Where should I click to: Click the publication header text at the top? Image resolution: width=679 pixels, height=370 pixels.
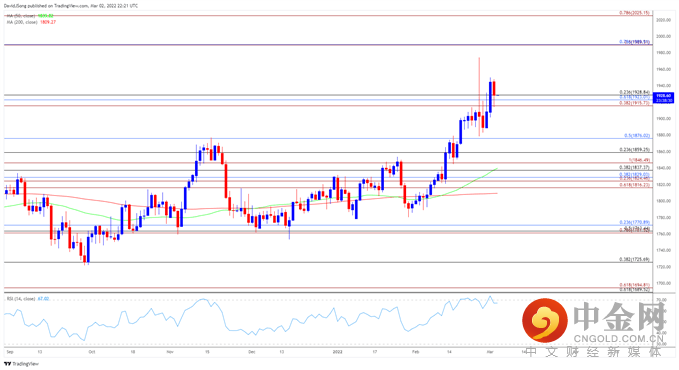tap(71, 6)
